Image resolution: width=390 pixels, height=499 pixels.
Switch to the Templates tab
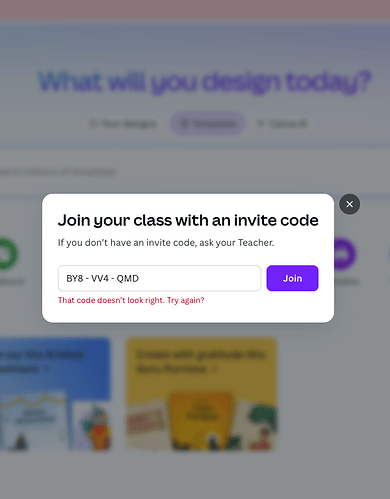coord(208,124)
